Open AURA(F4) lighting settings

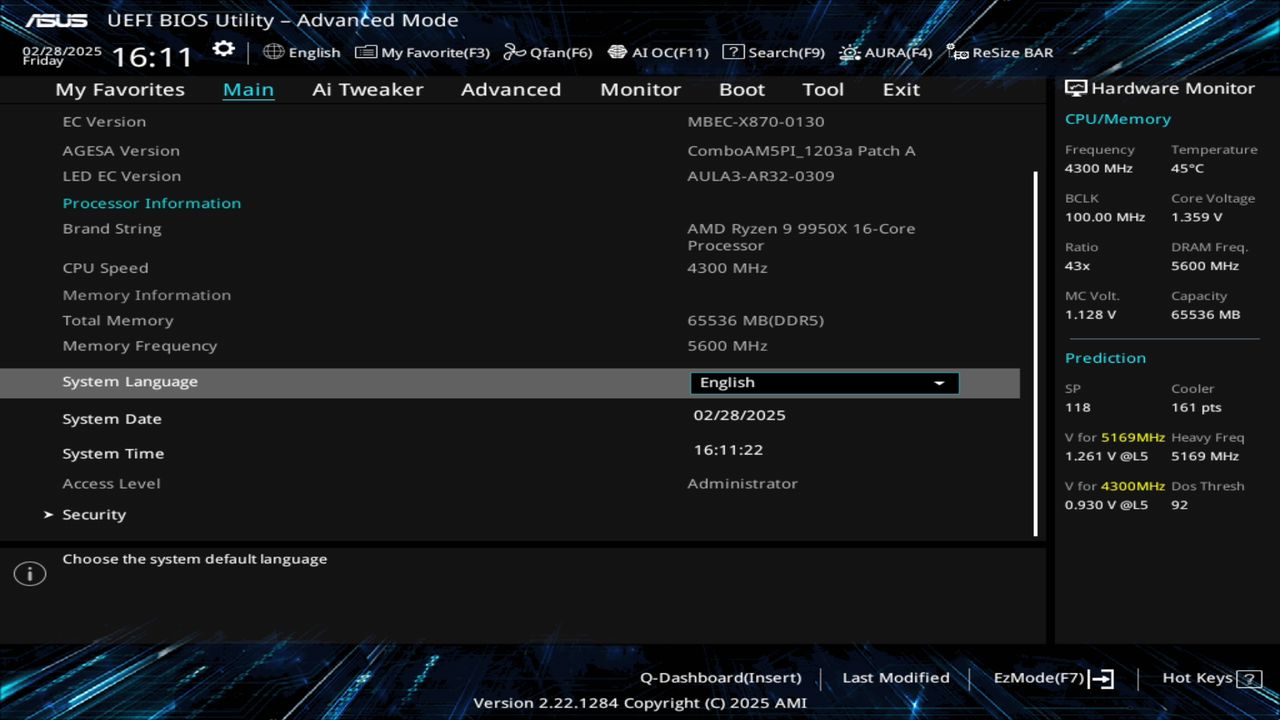pyautogui.click(x=886, y=52)
